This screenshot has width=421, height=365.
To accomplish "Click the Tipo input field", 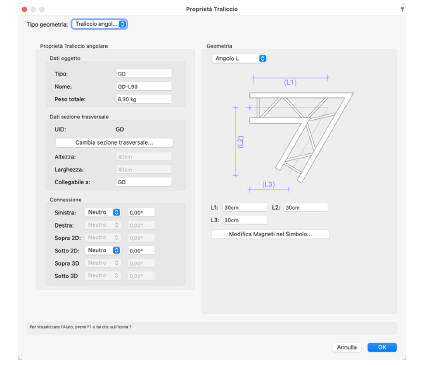I will coord(144,74).
